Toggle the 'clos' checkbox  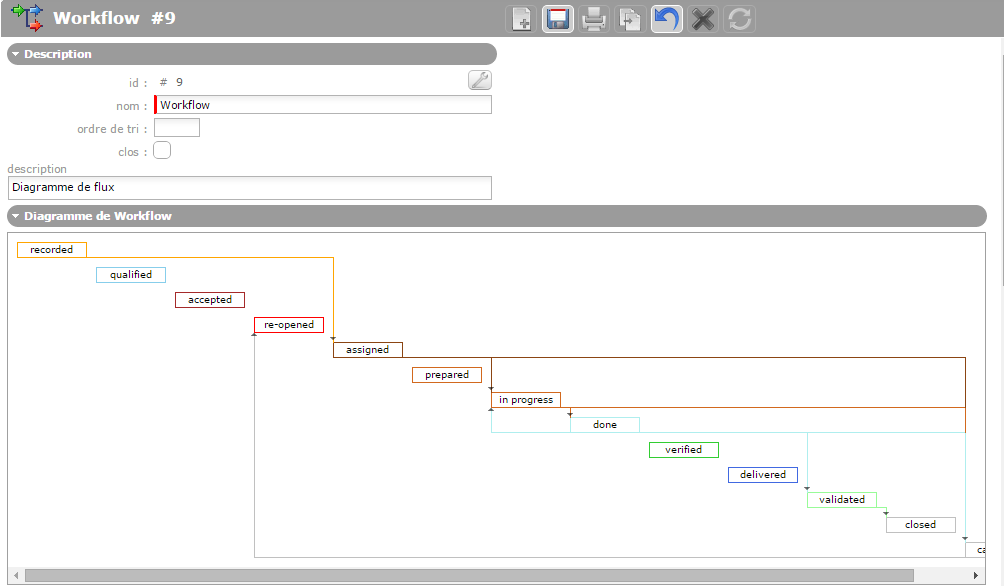tap(162, 150)
